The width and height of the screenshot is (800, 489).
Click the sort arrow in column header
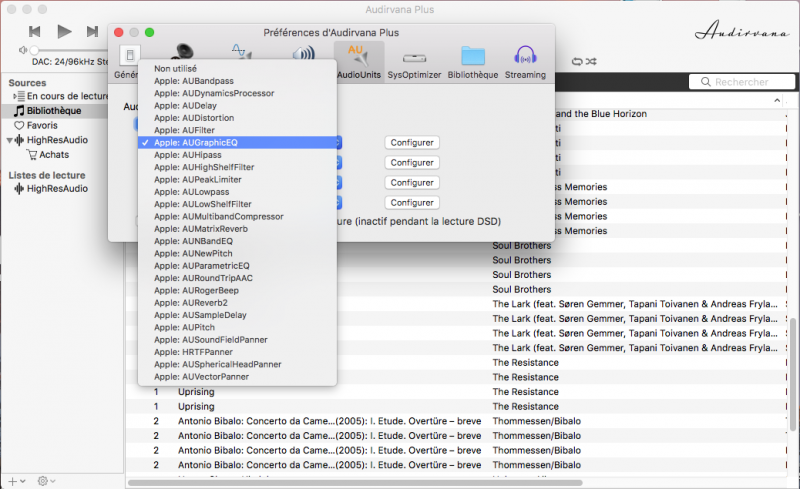coord(777,101)
